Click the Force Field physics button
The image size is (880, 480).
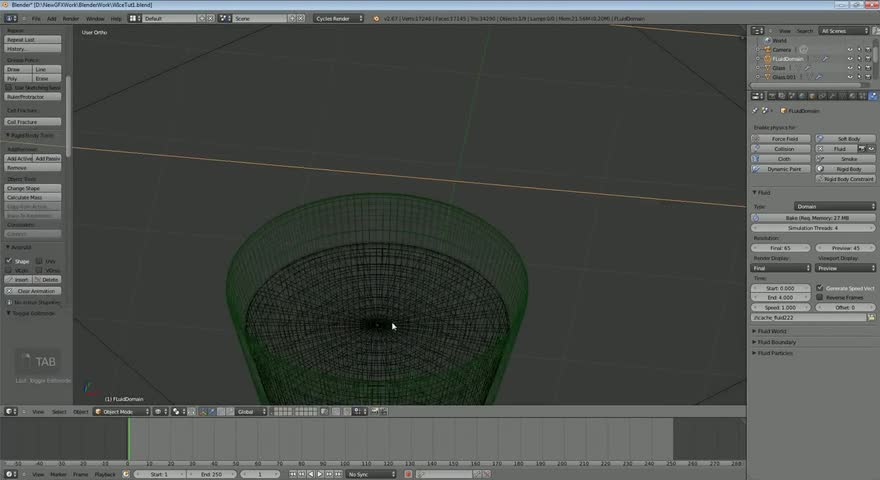(x=781, y=139)
